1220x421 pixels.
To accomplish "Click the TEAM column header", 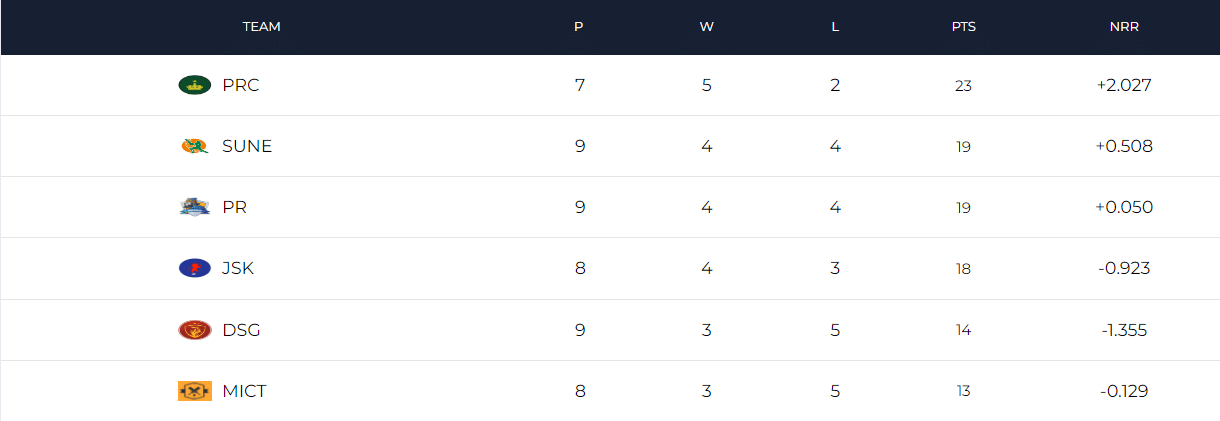I will click(261, 27).
